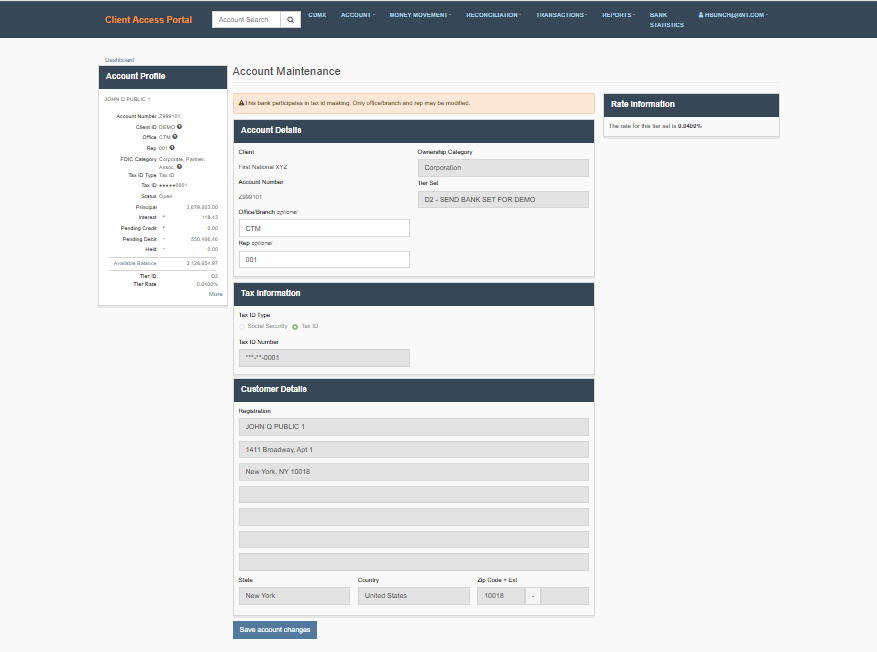This screenshot has width=877, height=652.
Task: Open the Ownership Category Corporation dropdown
Action: (x=503, y=168)
